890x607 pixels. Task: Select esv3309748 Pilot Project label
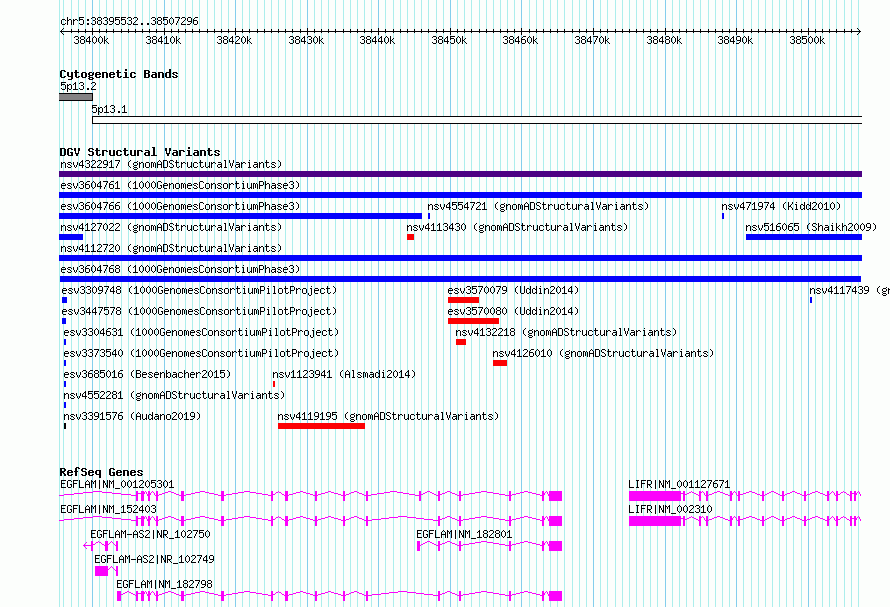click(199, 290)
